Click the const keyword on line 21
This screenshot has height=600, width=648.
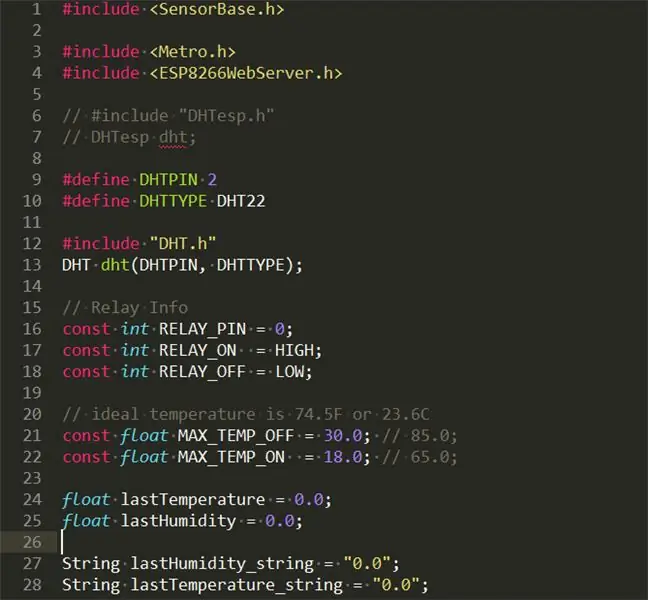pos(86,436)
